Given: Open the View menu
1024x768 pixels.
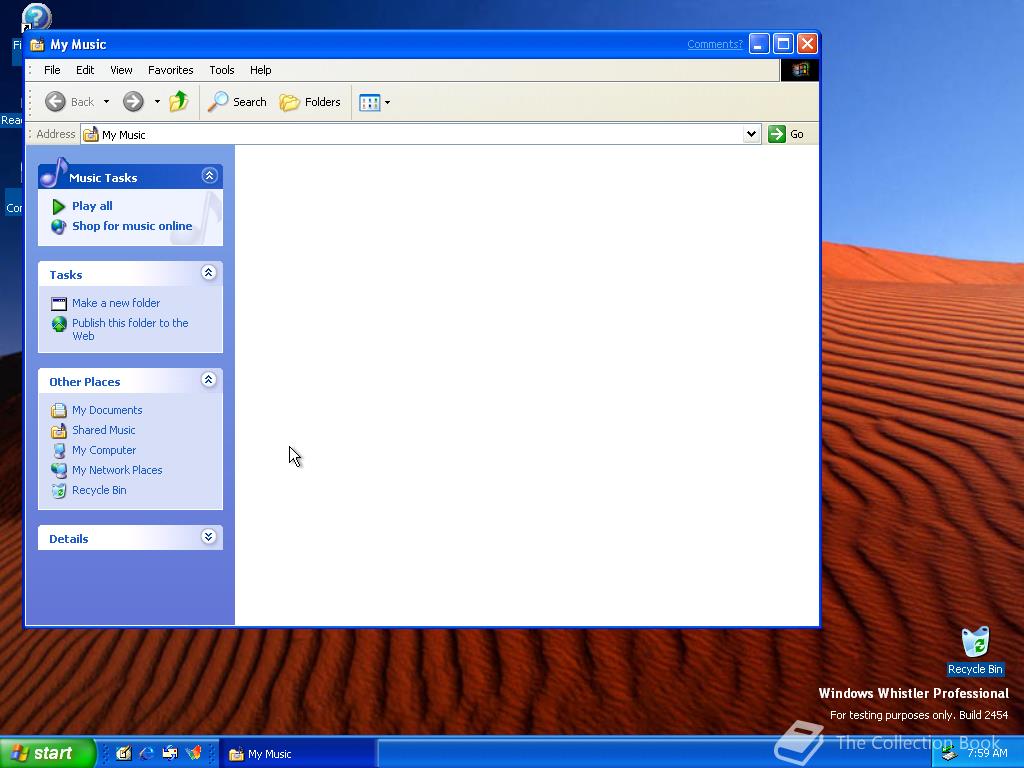Looking at the screenshot, I should [121, 70].
